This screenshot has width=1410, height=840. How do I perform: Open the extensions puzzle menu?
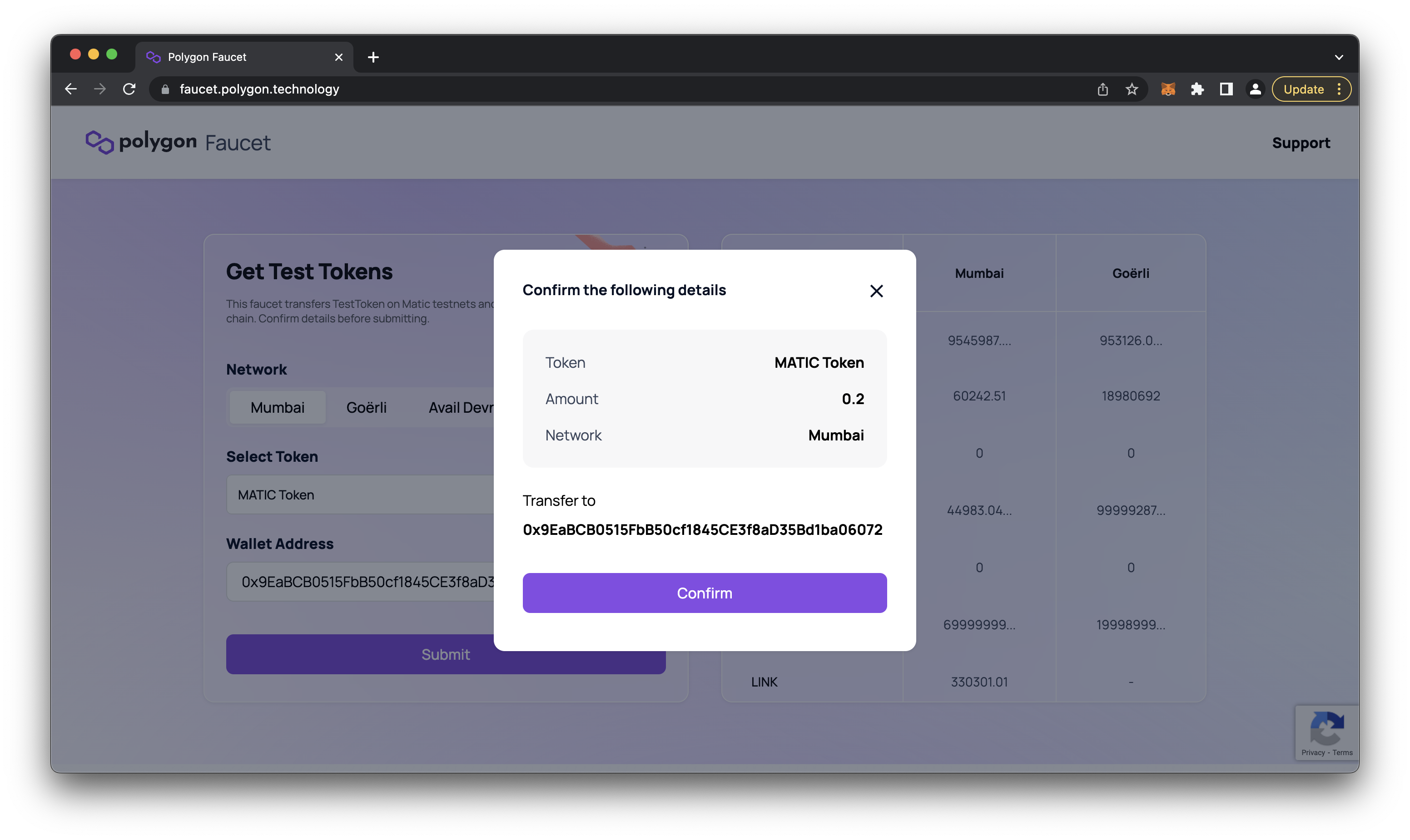coord(1197,89)
